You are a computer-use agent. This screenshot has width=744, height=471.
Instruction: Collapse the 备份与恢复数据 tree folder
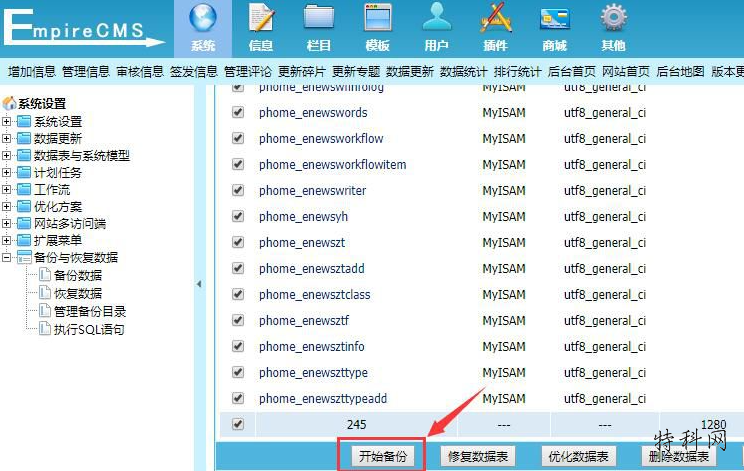point(6,258)
